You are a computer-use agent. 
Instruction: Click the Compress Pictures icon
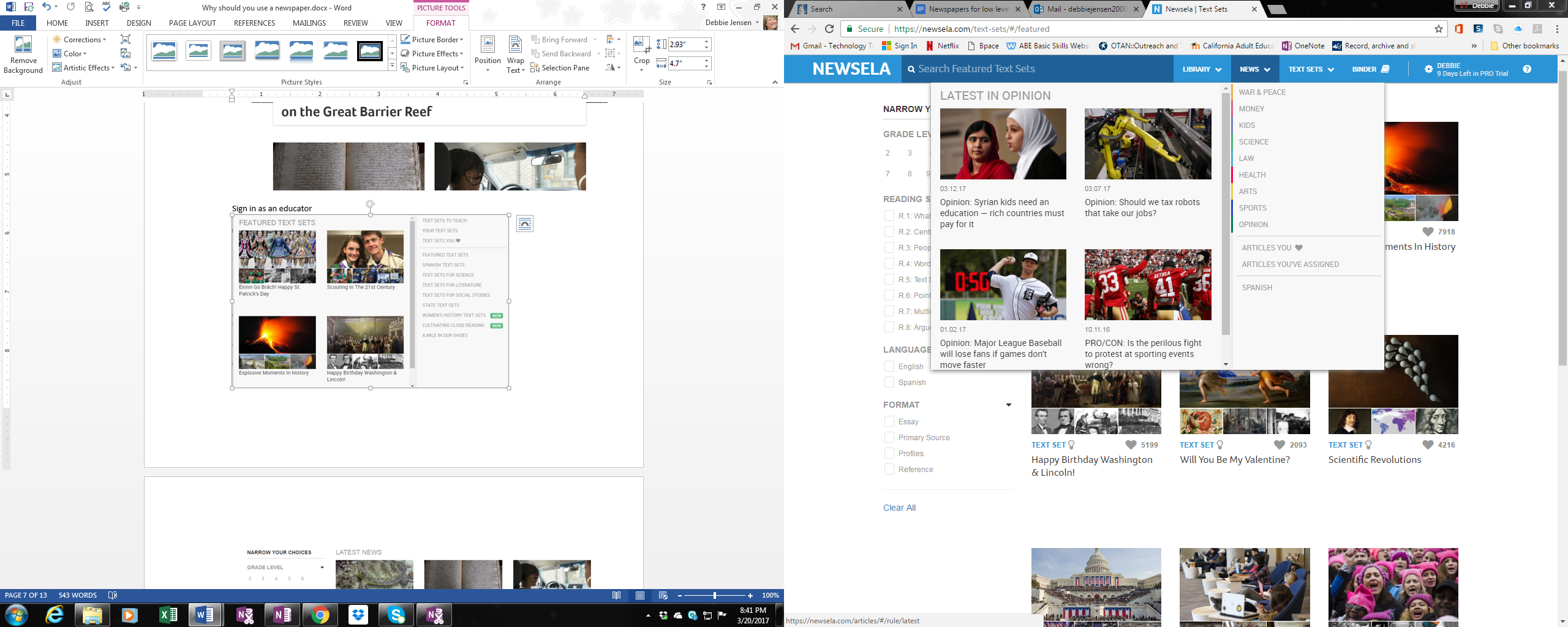(126, 39)
